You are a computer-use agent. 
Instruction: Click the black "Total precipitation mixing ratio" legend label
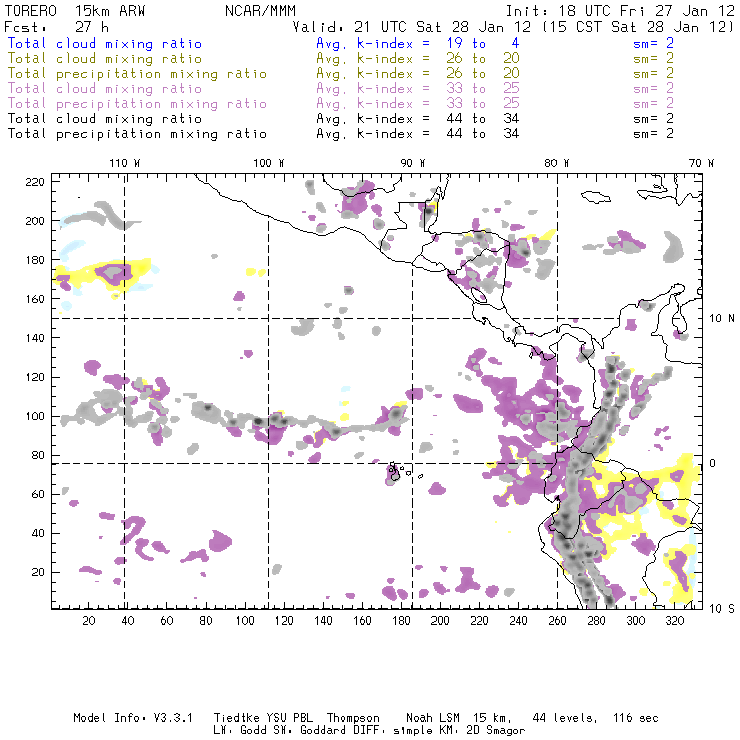click(x=137, y=134)
